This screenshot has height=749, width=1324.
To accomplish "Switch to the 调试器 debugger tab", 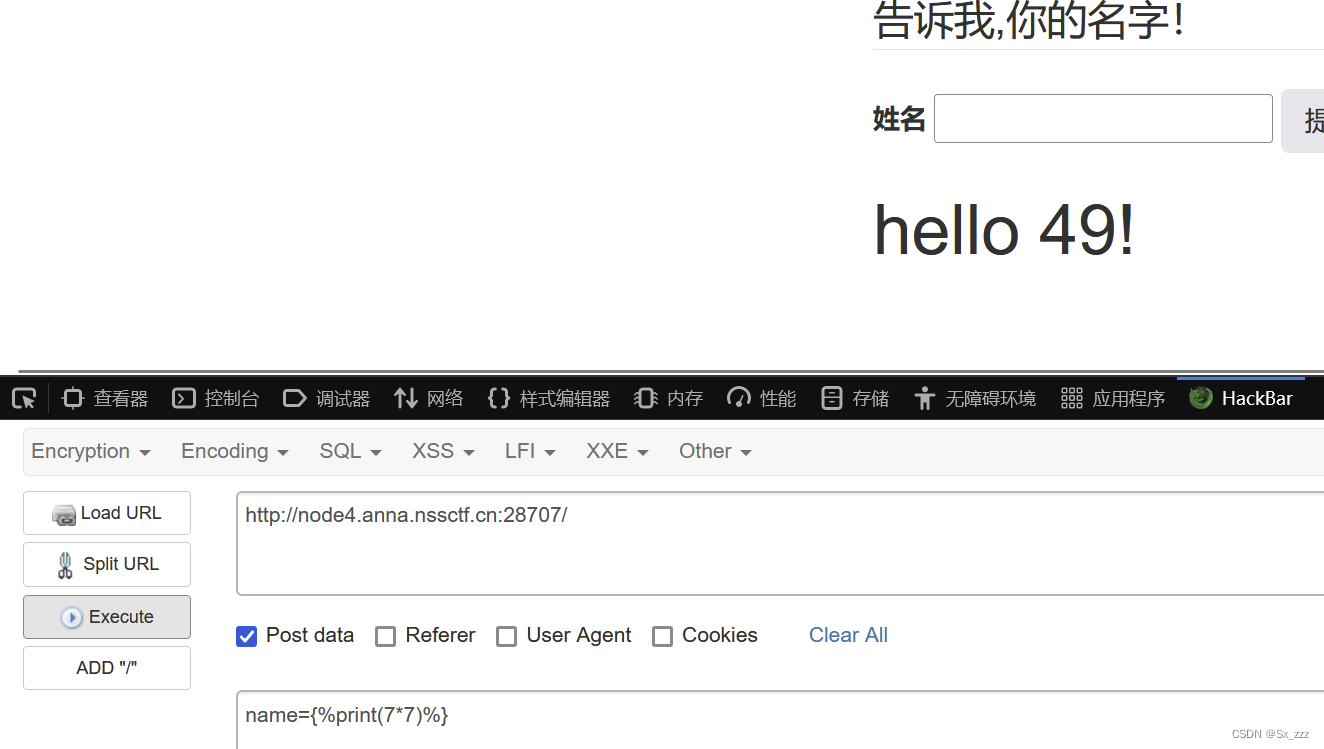I will [x=326, y=398].
